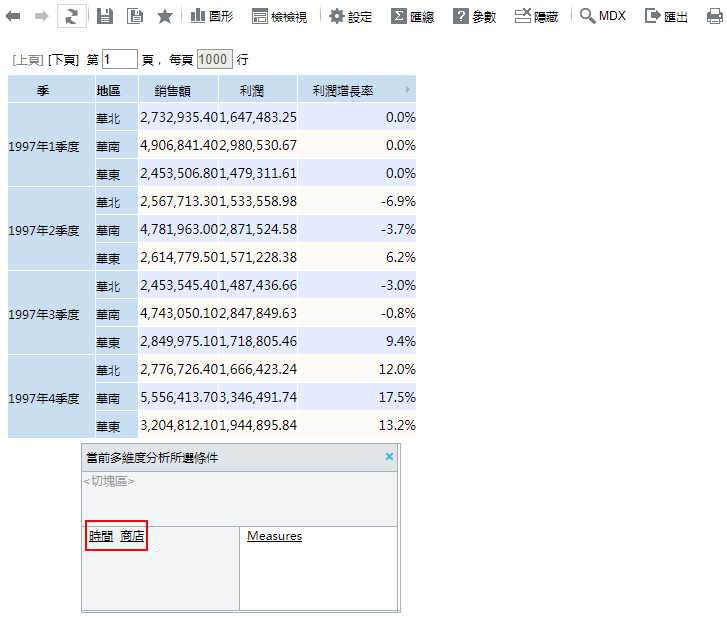Click the 匯出 export button
Viewport: 727px width, 622px height.
point(667,16)
